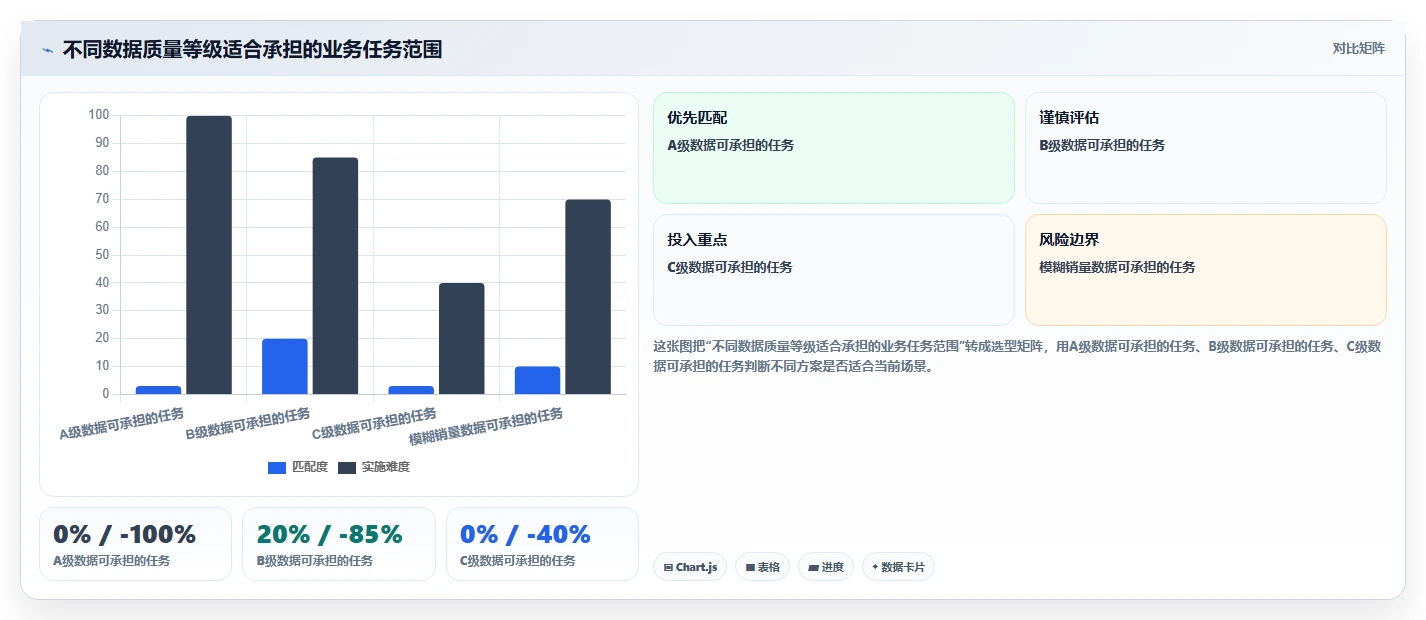This screenshot has height=620, width=1426.
Task: Open the 优先匹配 green card
Action: tap(834, 148)
